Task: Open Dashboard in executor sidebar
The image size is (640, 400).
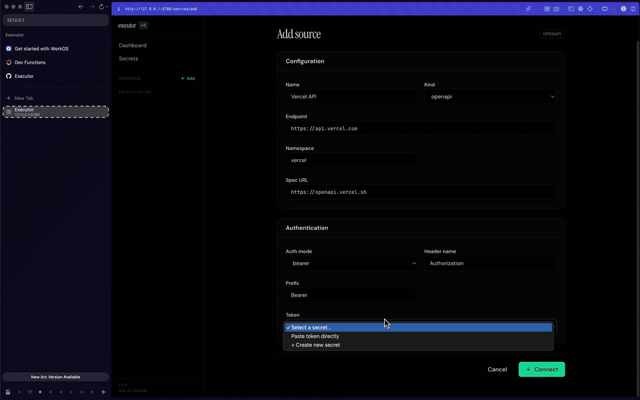Action: (133, 45)
